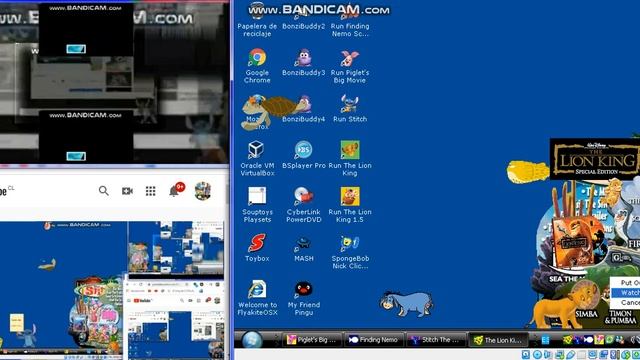
Task: Choose the Put O... context menu entry
Action: [x=626, y=282]
